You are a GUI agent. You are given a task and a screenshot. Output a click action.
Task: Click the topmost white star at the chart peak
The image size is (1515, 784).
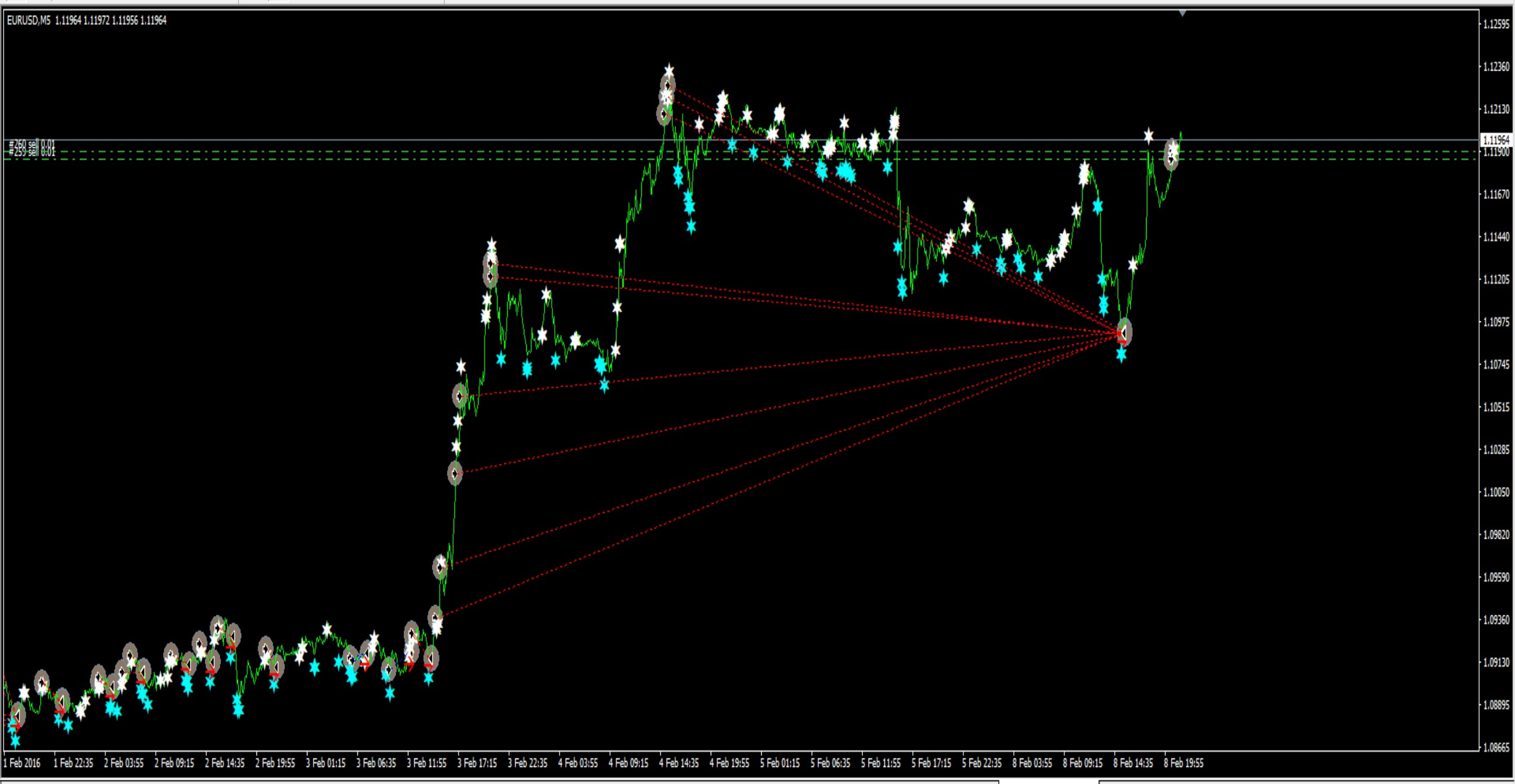point(669,71)
